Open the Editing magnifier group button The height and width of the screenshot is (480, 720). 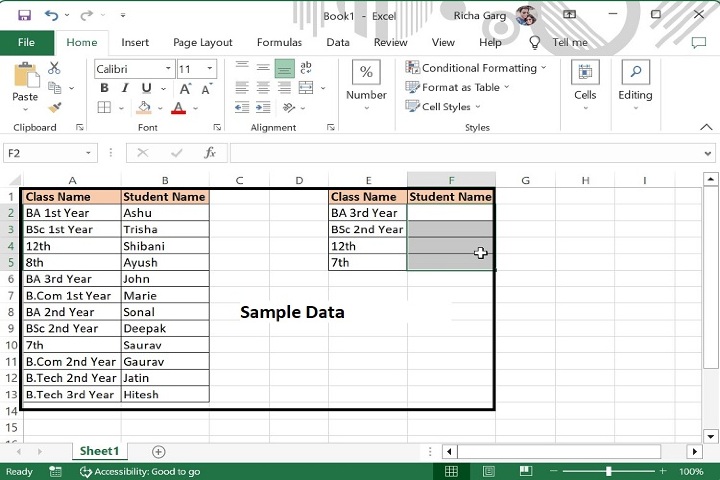636,72
